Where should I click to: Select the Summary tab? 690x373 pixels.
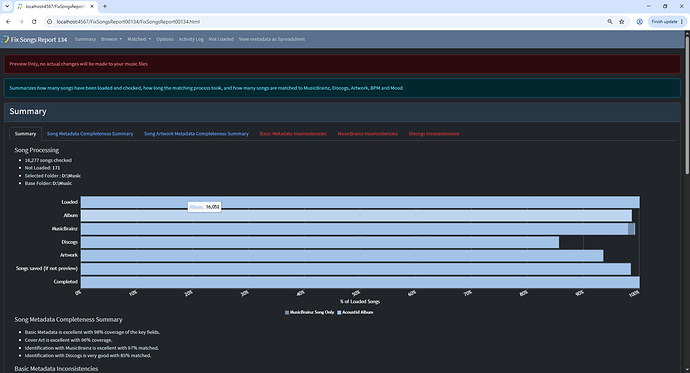tap(26, 134)
